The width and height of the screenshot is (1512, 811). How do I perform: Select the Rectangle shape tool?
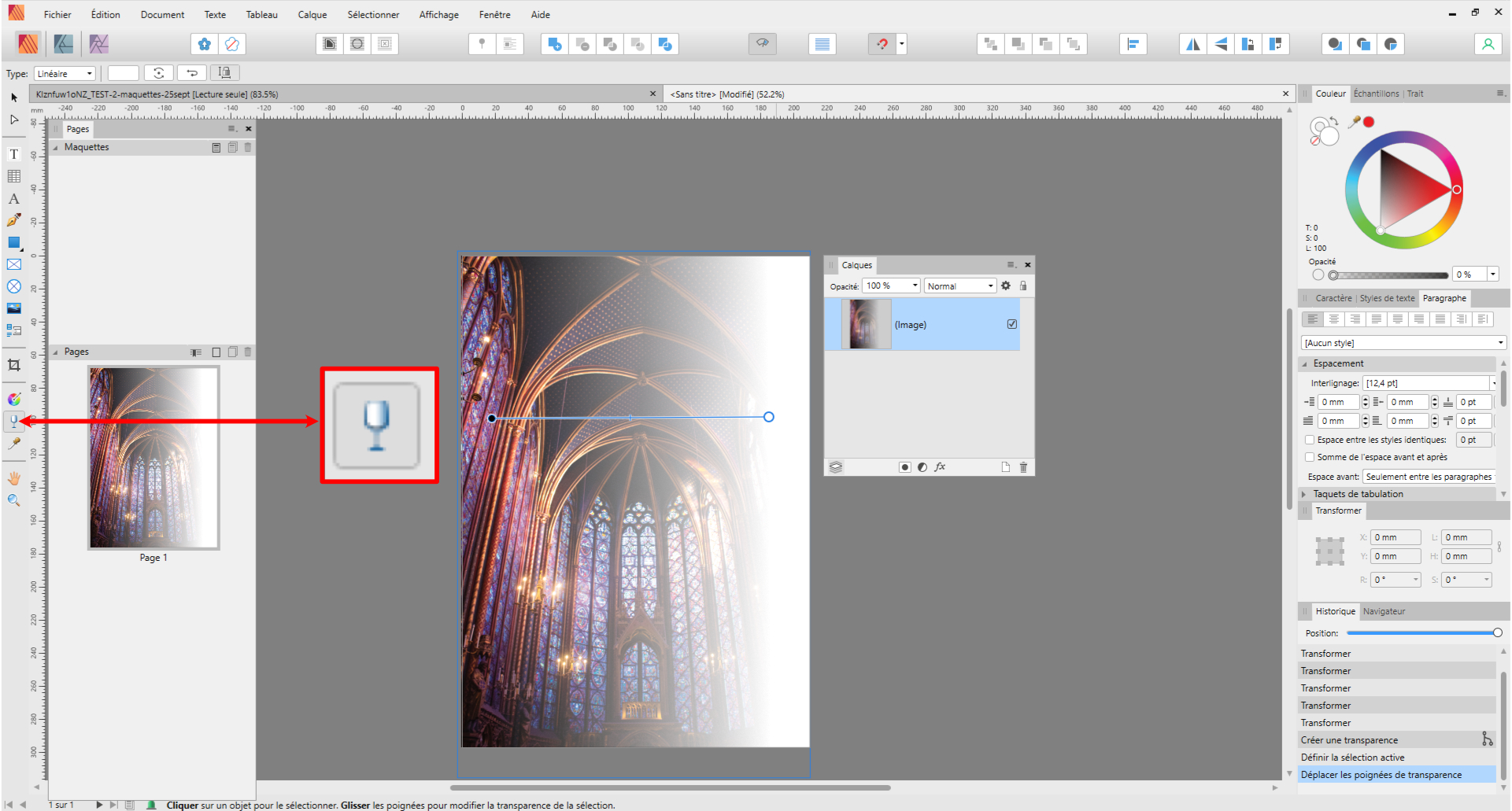click(x=14, y=242)
